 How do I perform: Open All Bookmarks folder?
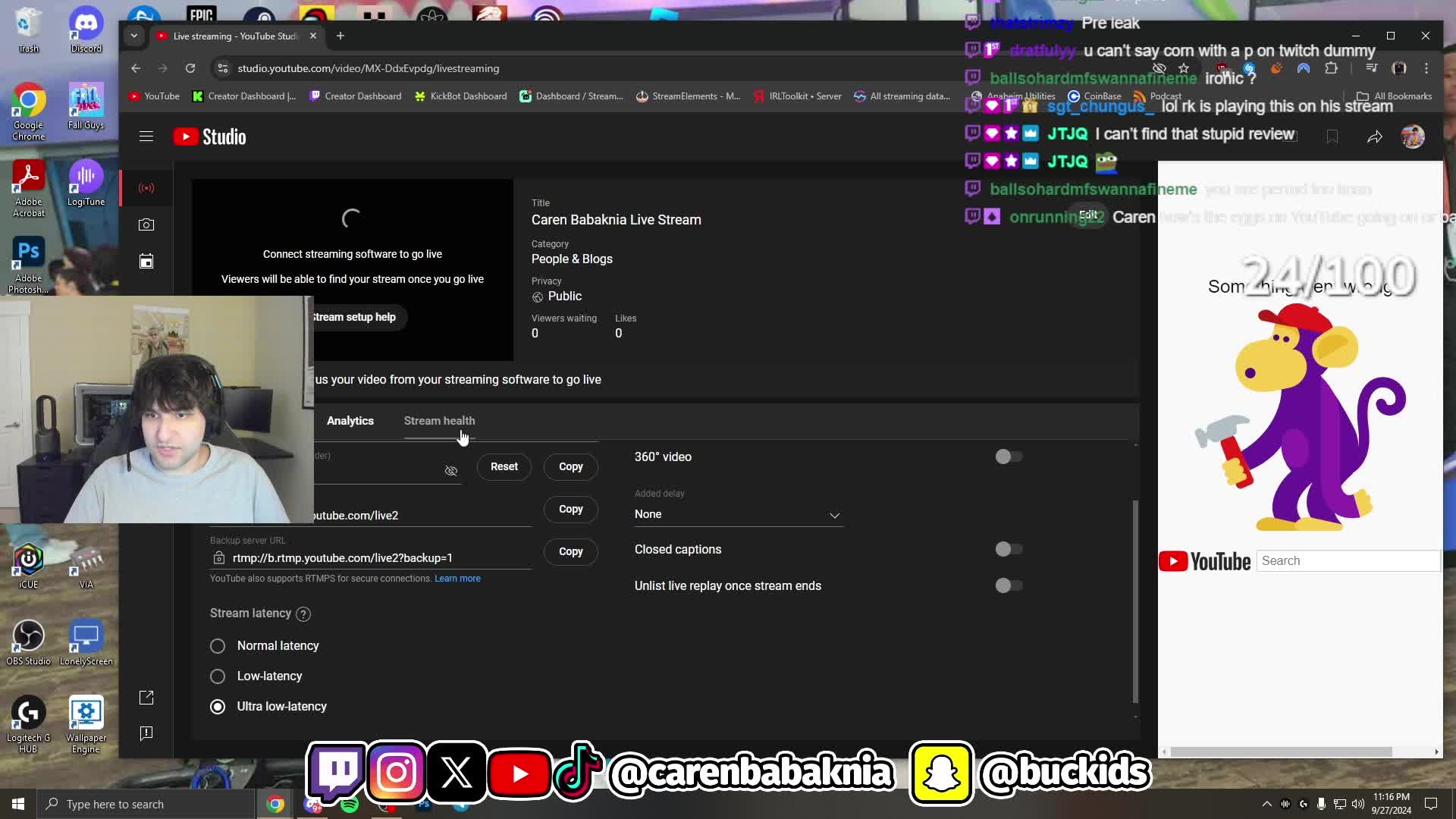click(1395, 96)
